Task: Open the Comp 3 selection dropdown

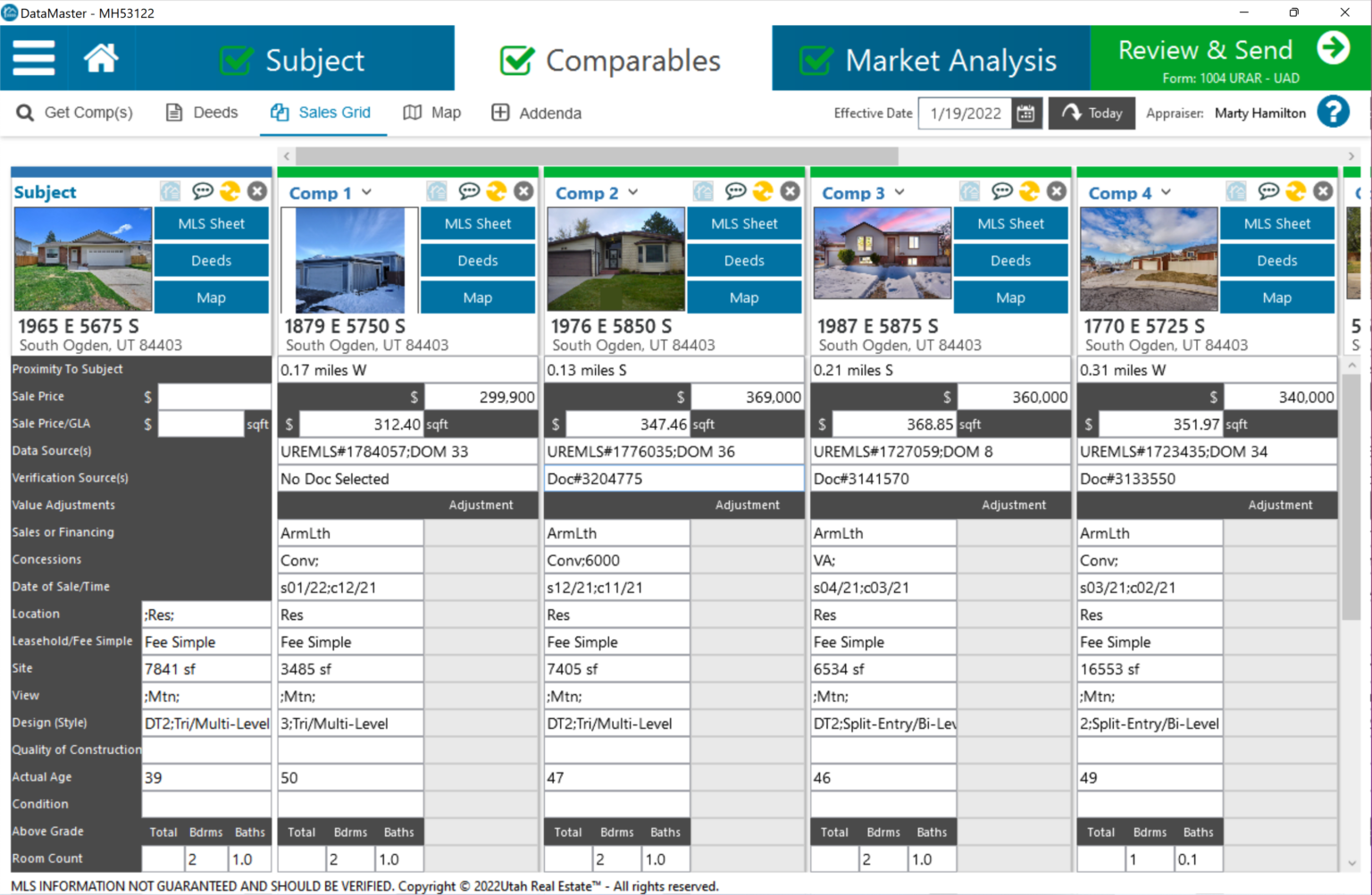Action: pyautogui.click(x=899, y=192)
